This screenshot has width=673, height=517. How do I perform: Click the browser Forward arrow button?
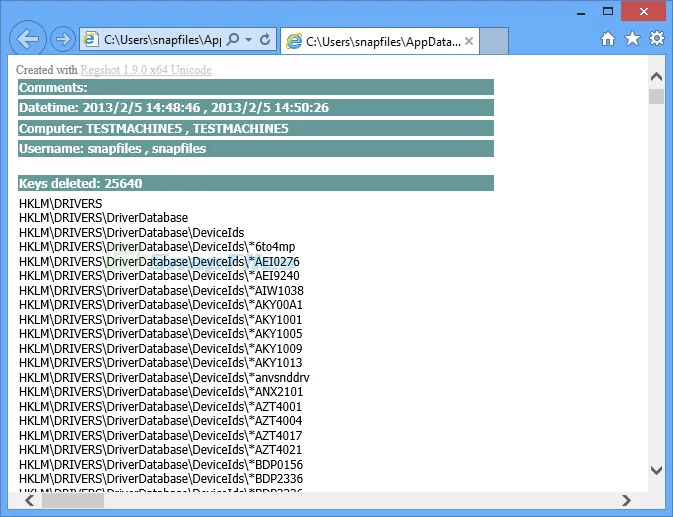pos(63,39)
